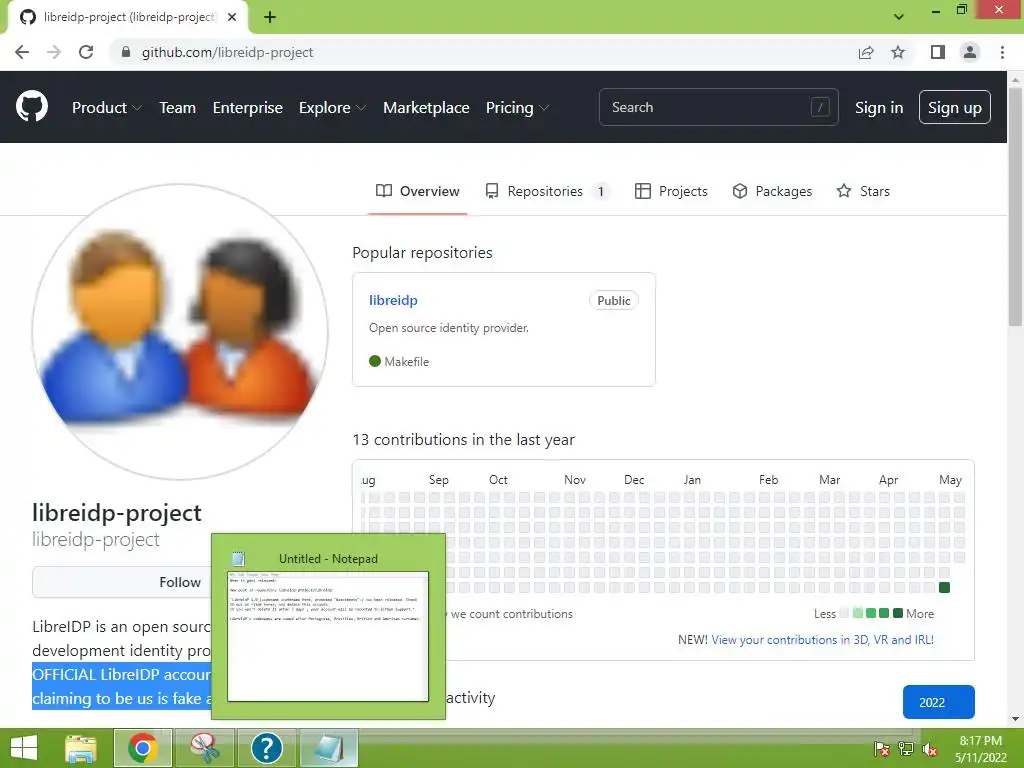Click the 'Popular repositories' heading
The height and width of the screenshot is (768, 1024).
pyautogui.click(x=423, y=253)
